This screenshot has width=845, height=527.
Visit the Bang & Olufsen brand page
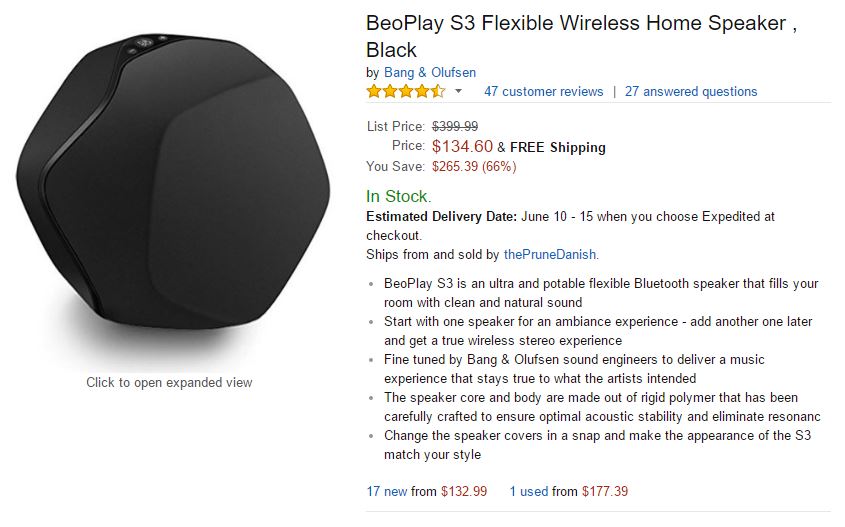coord(429,72)
